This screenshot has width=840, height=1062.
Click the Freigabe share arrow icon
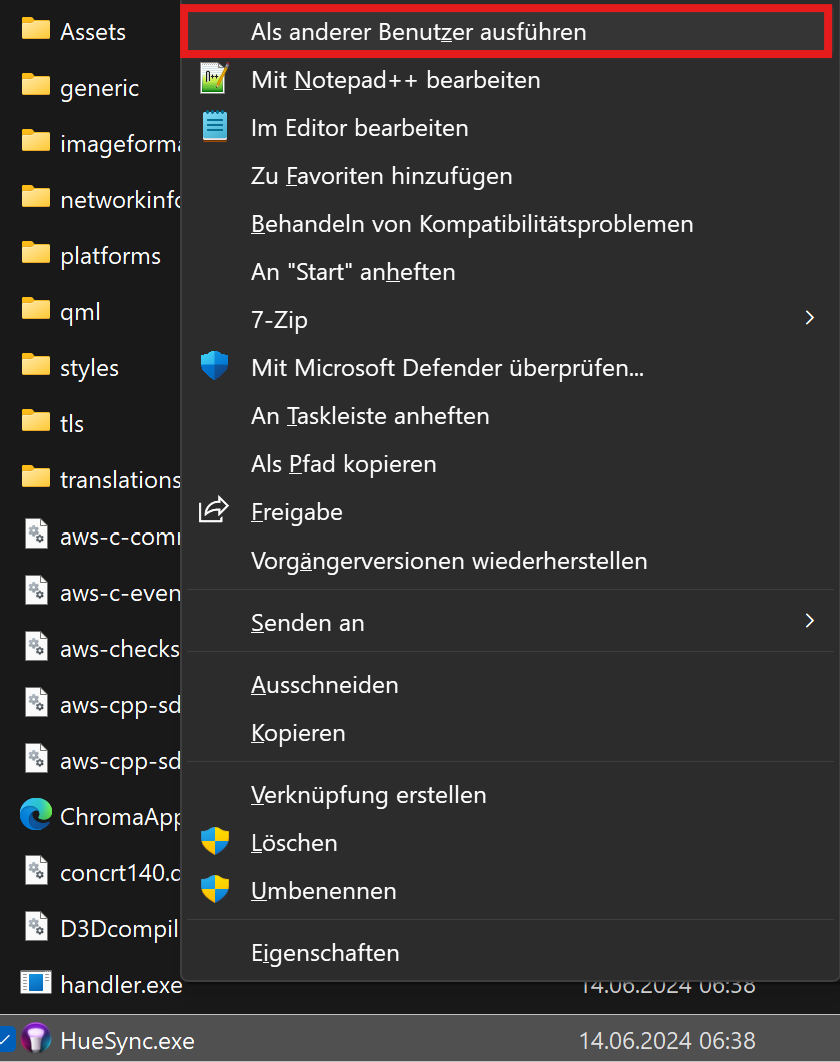[215, 511]
